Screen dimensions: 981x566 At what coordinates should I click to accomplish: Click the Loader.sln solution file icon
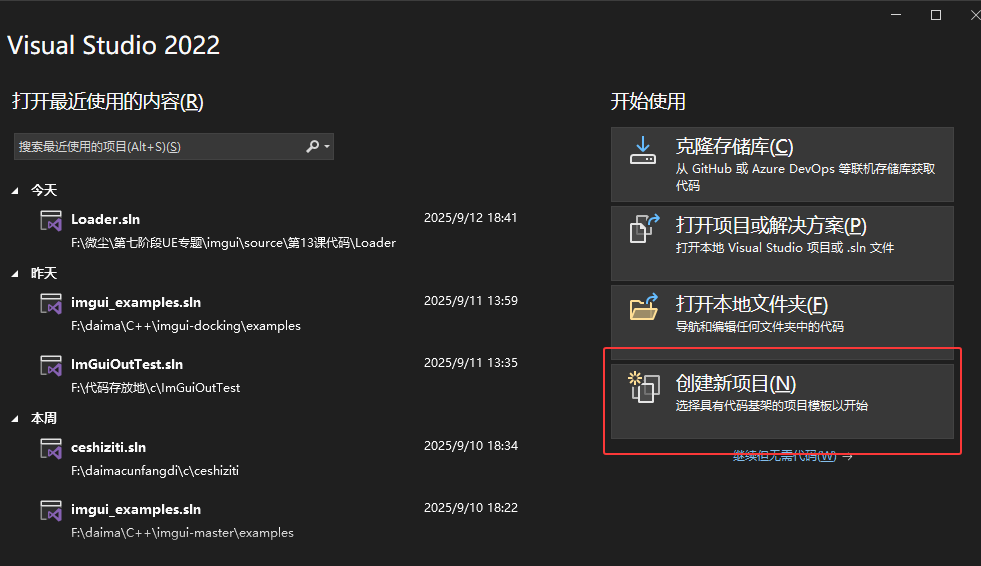51,220
